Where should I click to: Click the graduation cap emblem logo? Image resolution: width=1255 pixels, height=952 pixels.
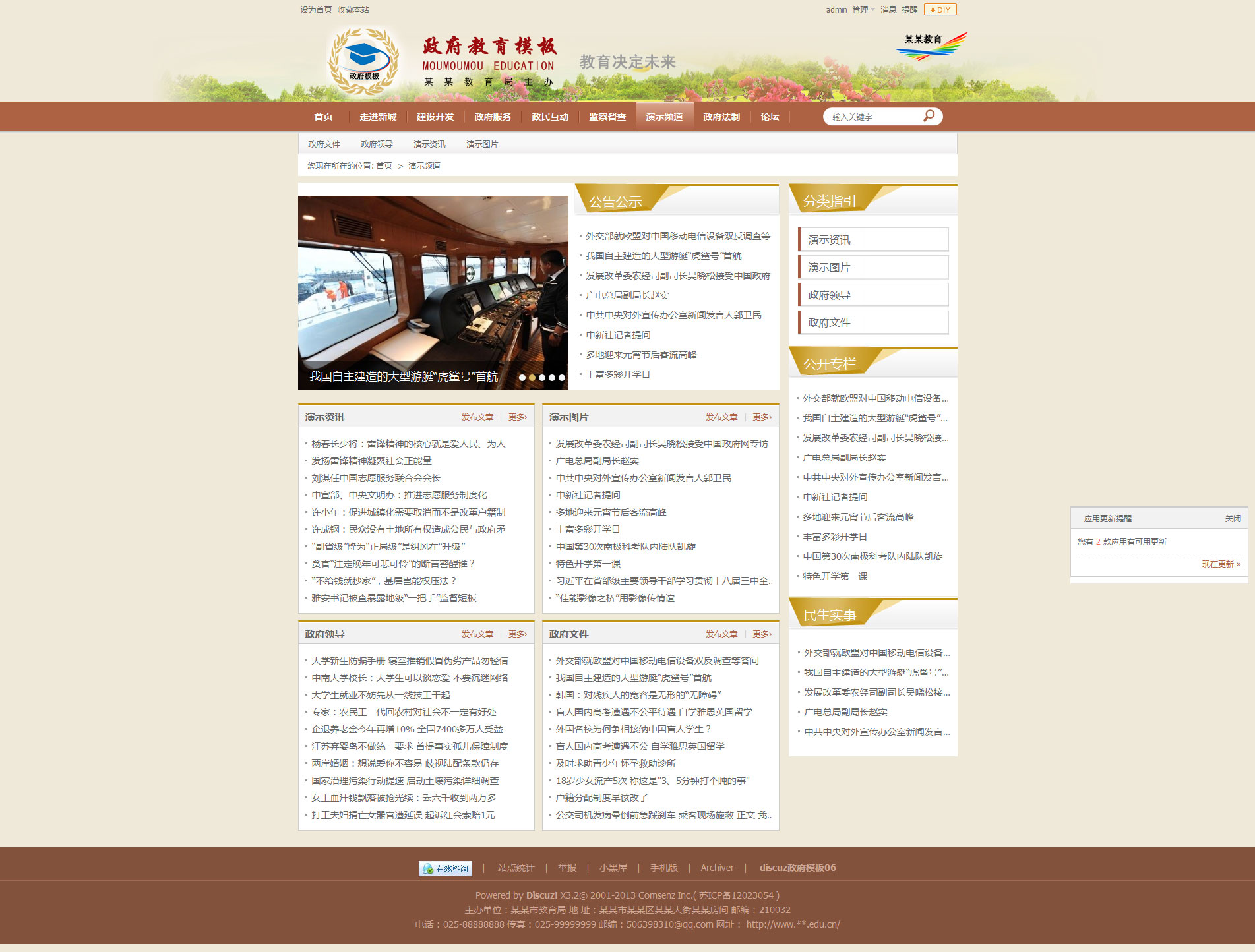pyautogui.click(x=363, y=60)
